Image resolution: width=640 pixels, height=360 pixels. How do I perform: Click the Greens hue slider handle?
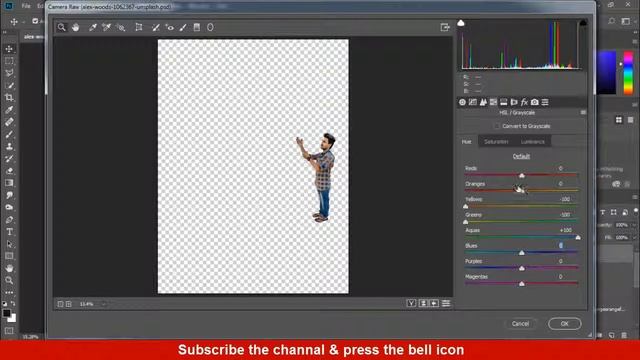pyautogui.click(x=466, y=222)
